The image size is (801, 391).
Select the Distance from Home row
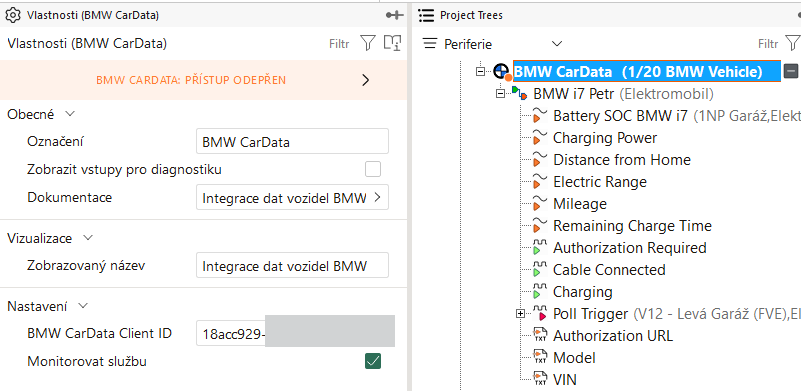pos(622,160)
